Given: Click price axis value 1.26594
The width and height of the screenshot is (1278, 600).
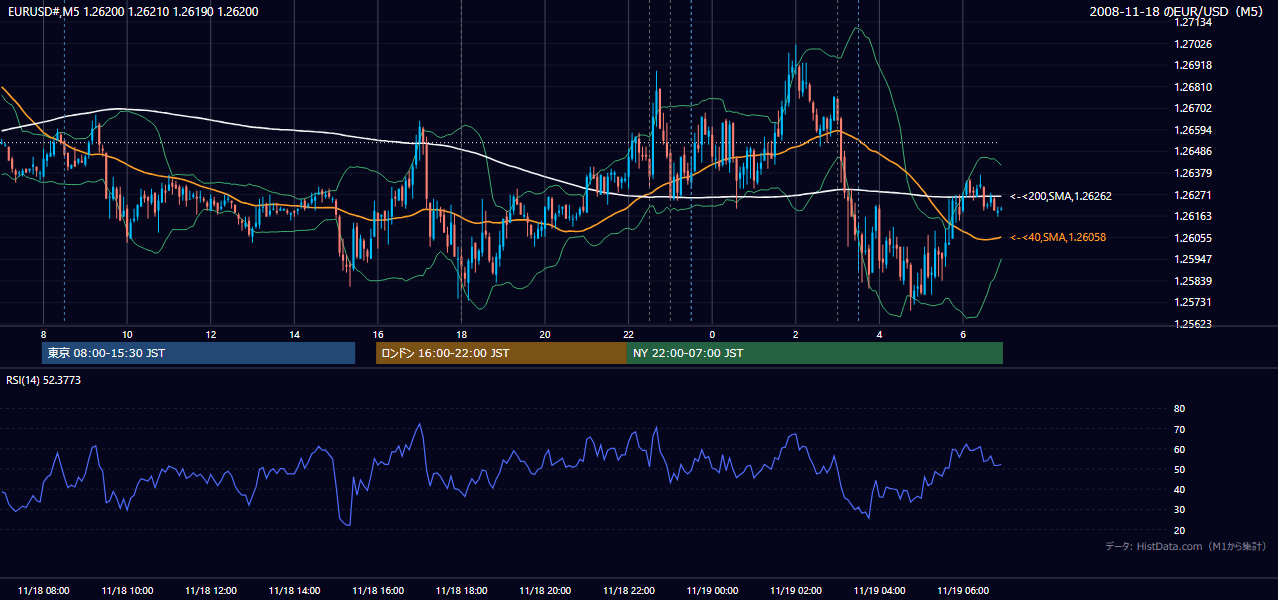Looking at the screenshot, I should [x=1192, y=130].
